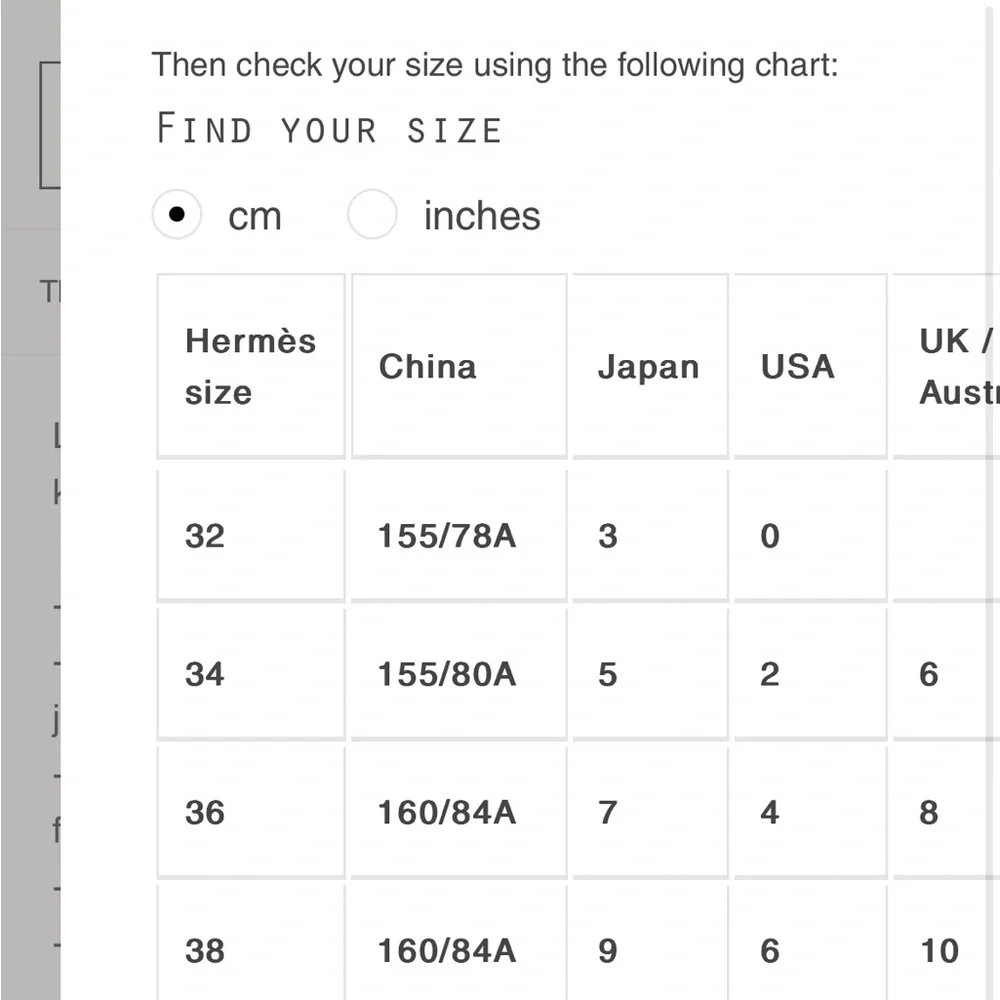Click the China 155/78A cell
Screen dimensions: 1000x1000
click(x=459, y=536)
